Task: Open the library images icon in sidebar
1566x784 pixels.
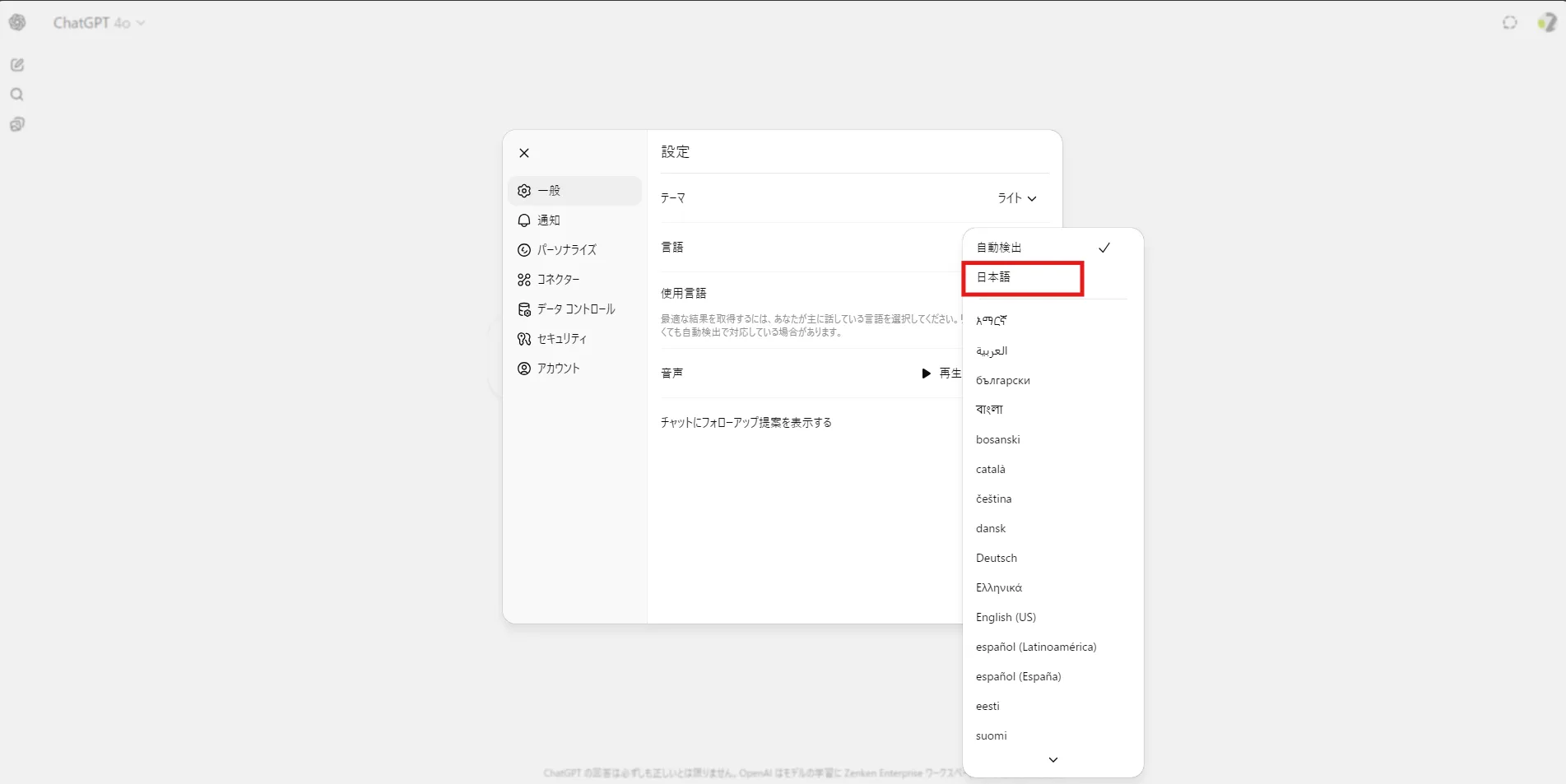Action: pyautogui.click(x=17, y=124)
